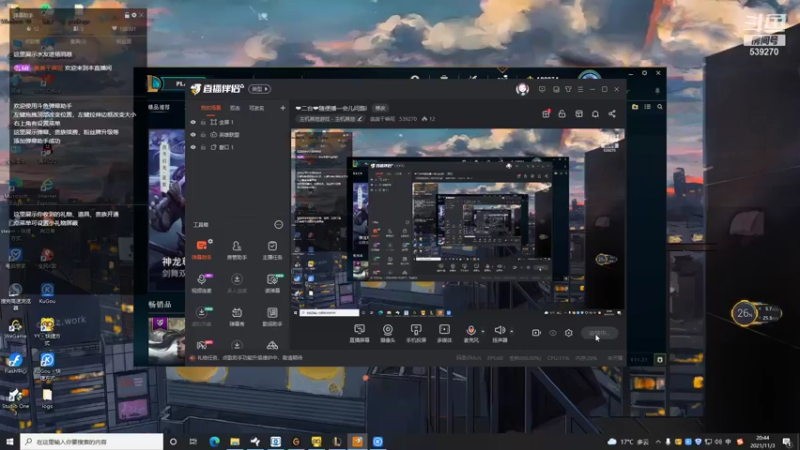
Task: Collapse the 工具箱 toolbox section
Action: 278,224
